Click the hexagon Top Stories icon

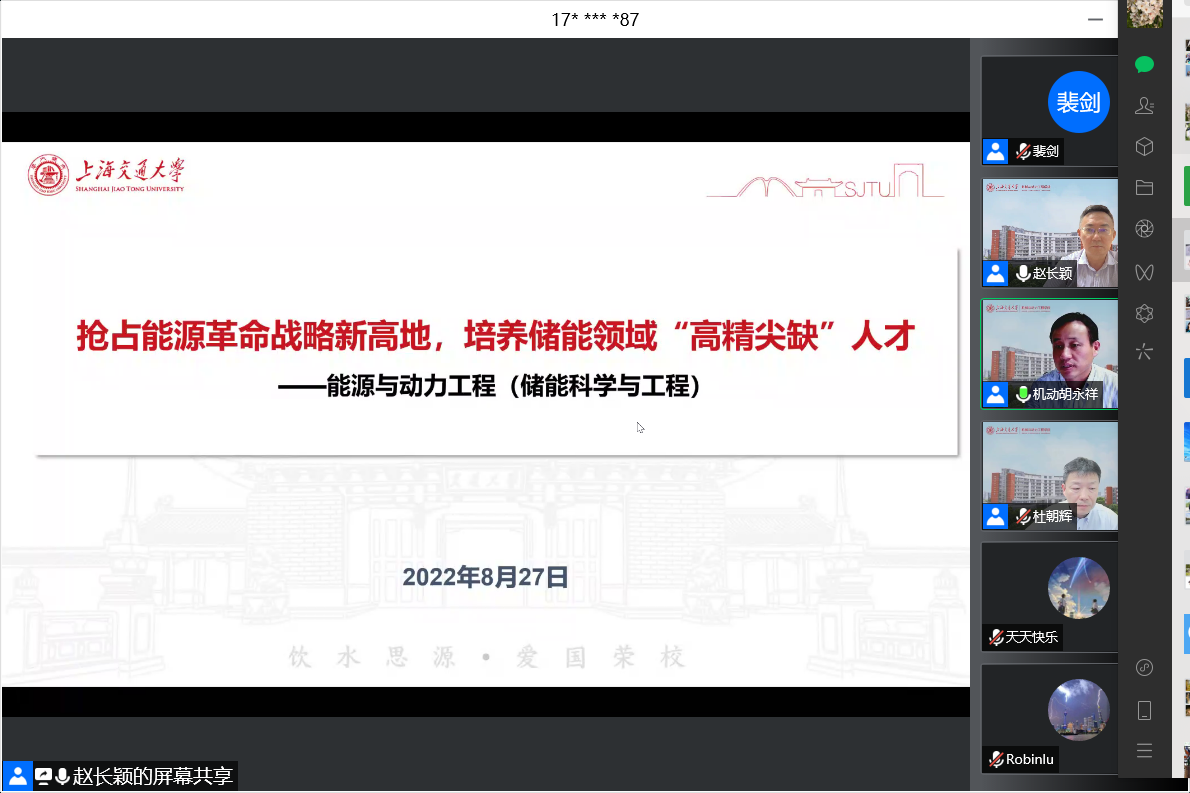1145,313
